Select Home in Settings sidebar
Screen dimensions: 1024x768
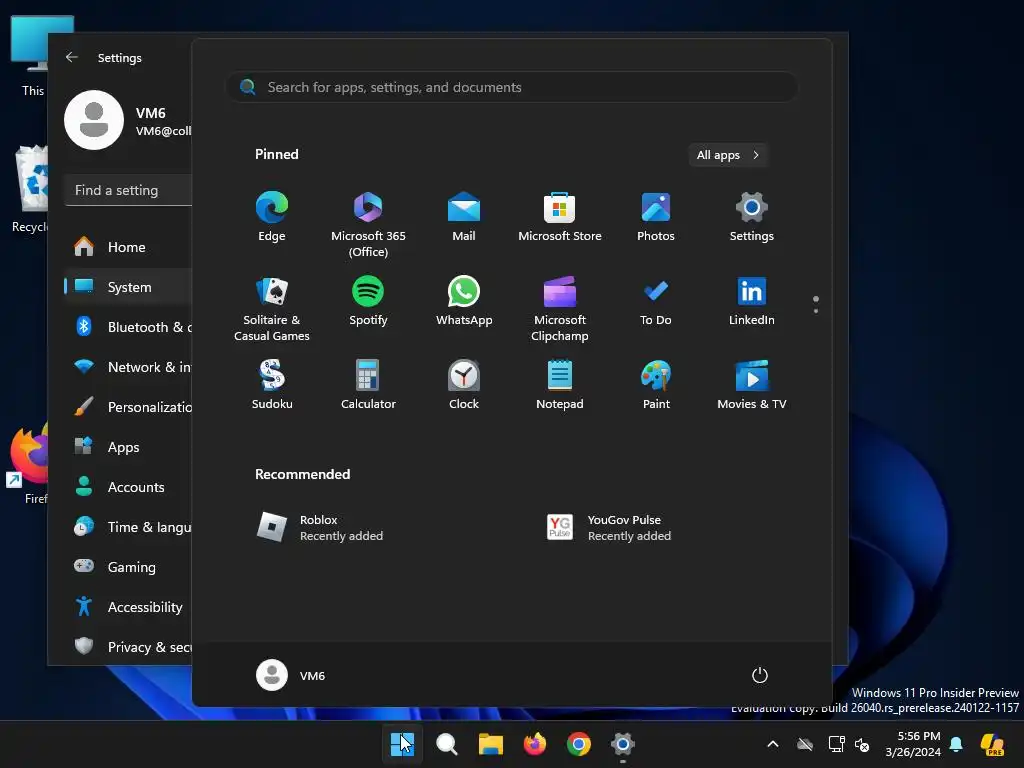pyautogui.click(x=129, y=247)
